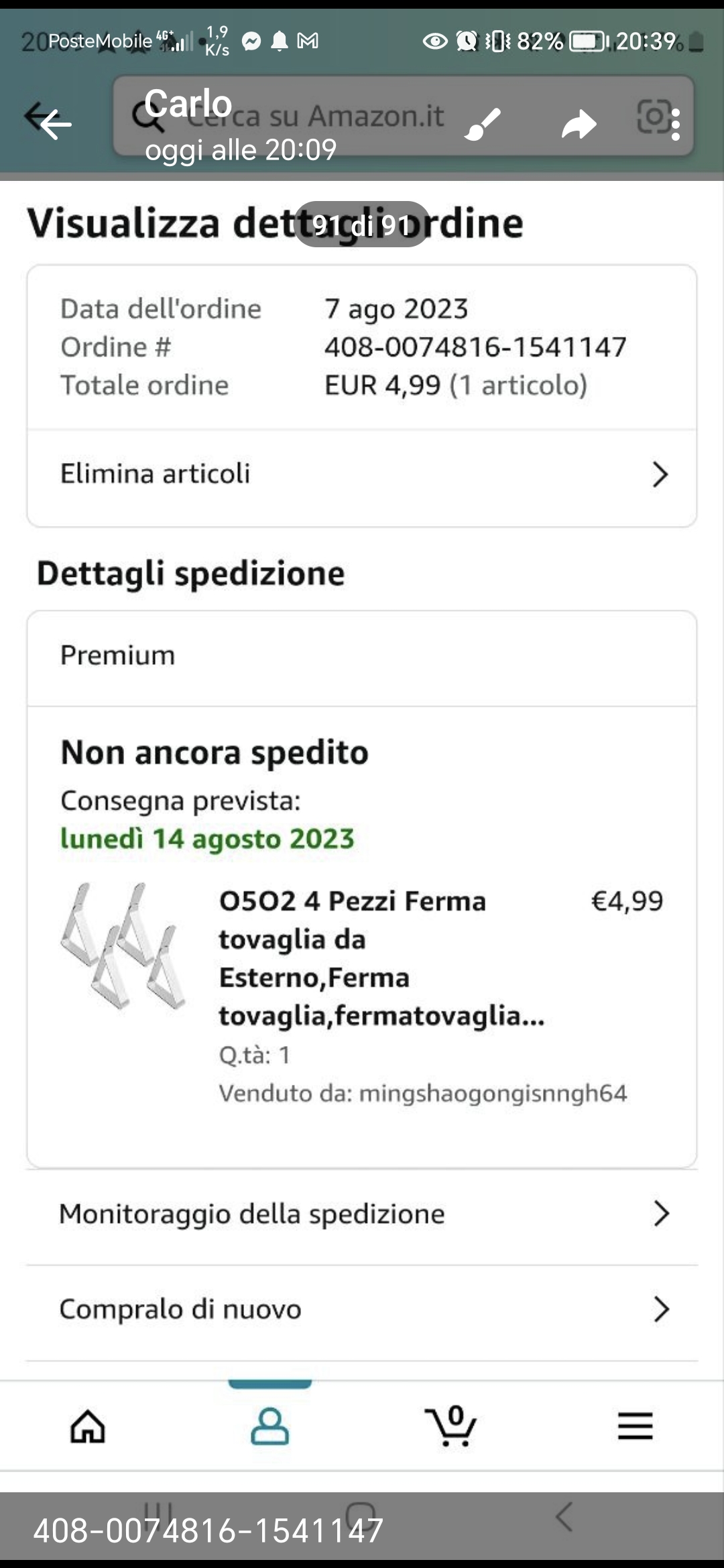Screen dimensions: 724x1568
Task: Open the hamburger menu tab
Action: pos(635,1425)
